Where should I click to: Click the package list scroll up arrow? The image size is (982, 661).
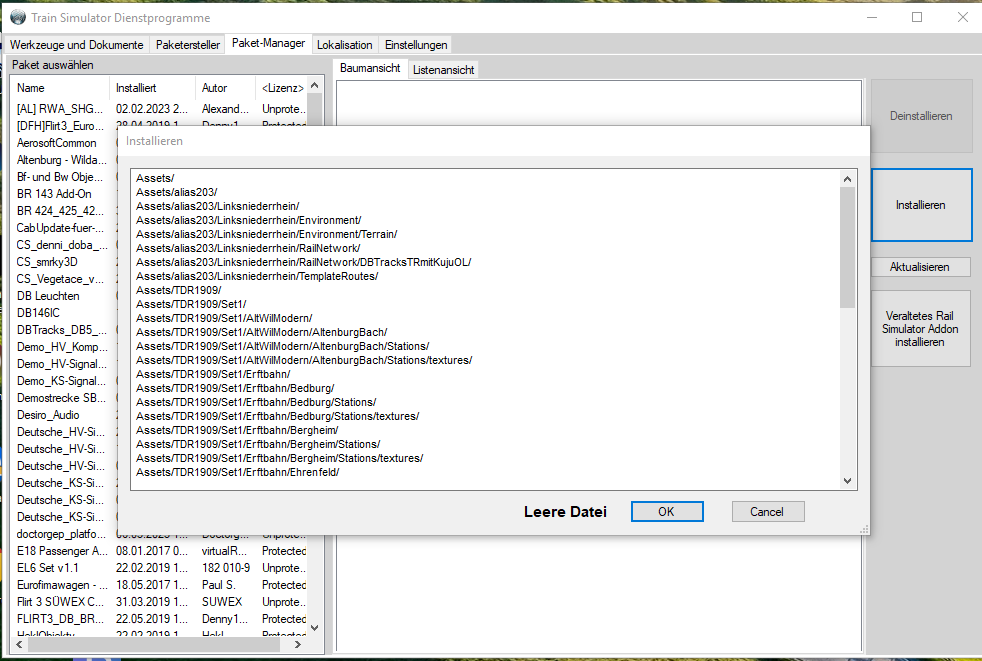point(314,85)
